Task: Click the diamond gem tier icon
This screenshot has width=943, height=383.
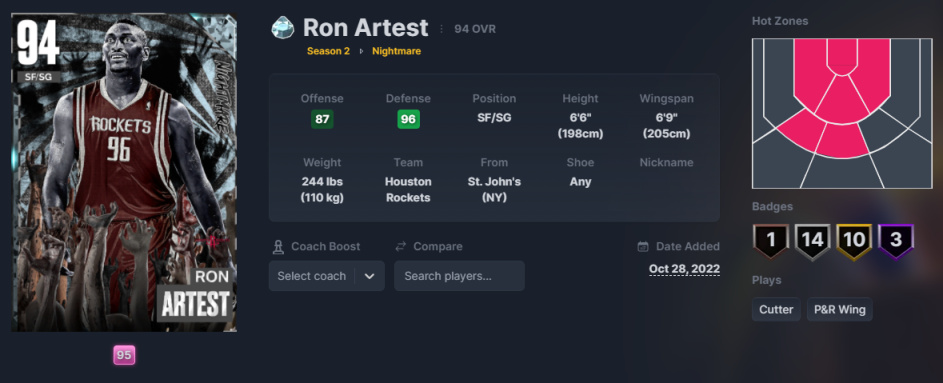Action: pos(282,28)
